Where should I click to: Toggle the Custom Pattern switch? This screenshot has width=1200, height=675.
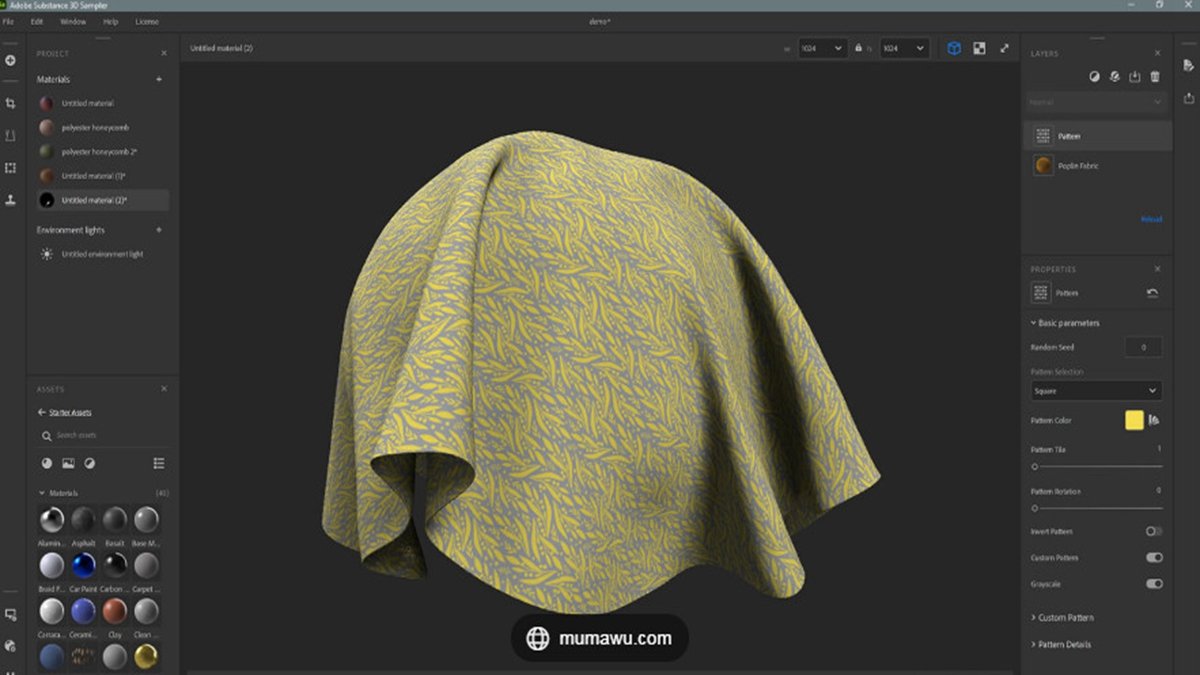click(x=1154, y=557)
